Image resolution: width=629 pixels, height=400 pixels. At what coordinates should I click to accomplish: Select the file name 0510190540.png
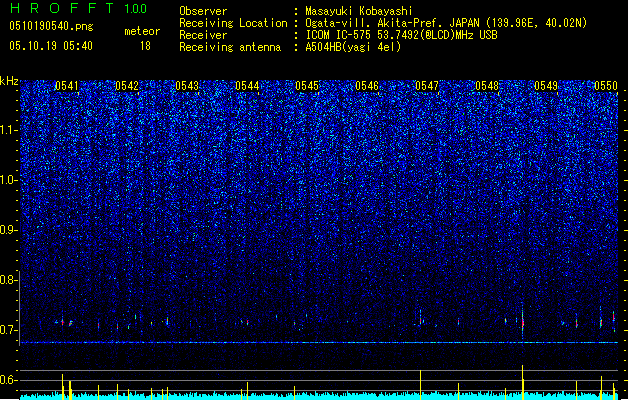(x=51, y=26)
